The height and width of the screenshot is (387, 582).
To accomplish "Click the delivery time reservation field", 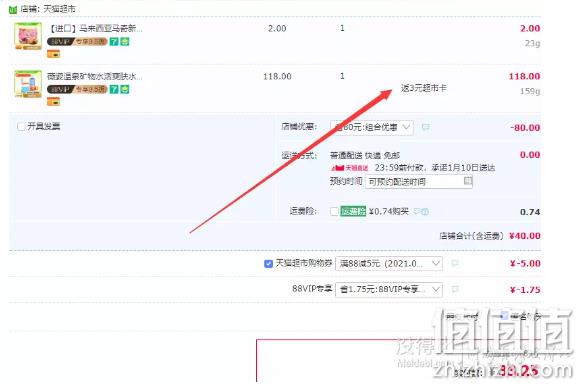I will (x=419, y=182).
